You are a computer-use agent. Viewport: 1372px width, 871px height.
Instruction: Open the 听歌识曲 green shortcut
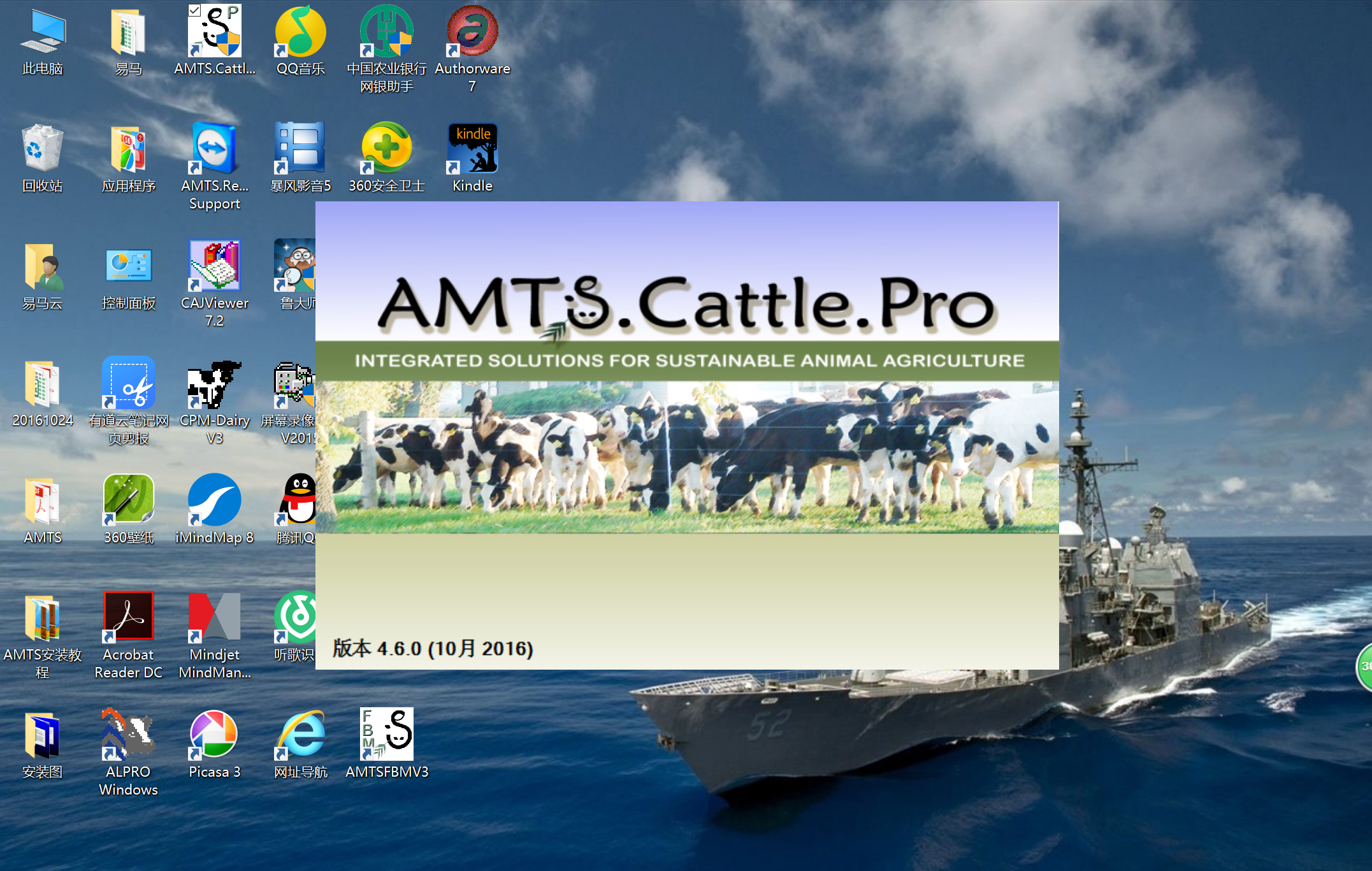click(x=295, y=627)
